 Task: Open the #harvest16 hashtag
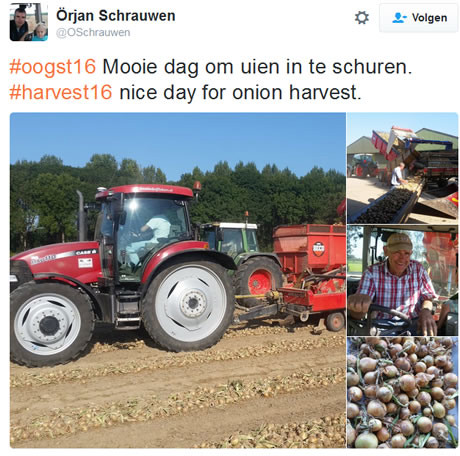pyautogui.click(x=61, y=92)
